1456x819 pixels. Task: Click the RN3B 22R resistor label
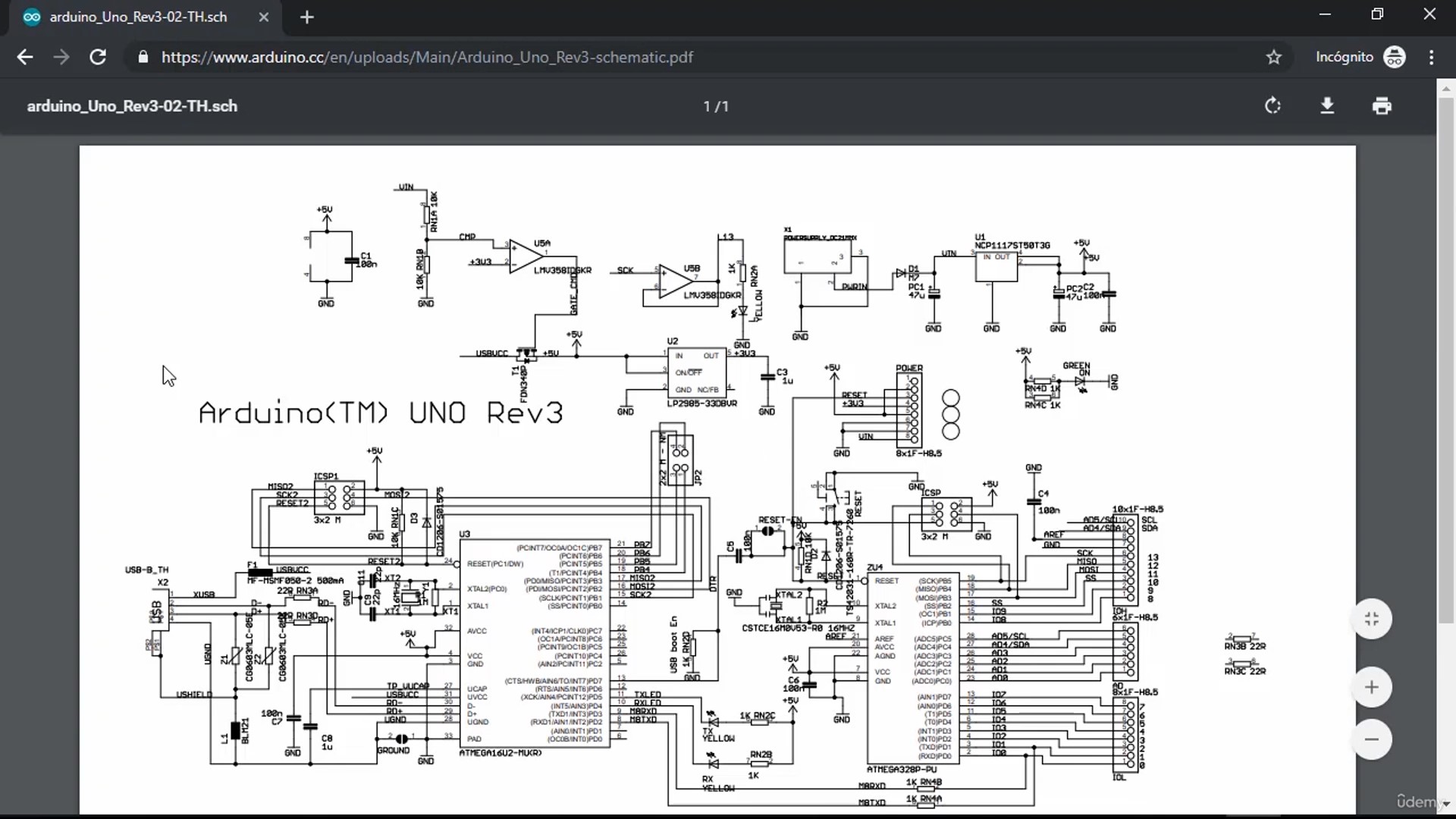(1244, 646)
